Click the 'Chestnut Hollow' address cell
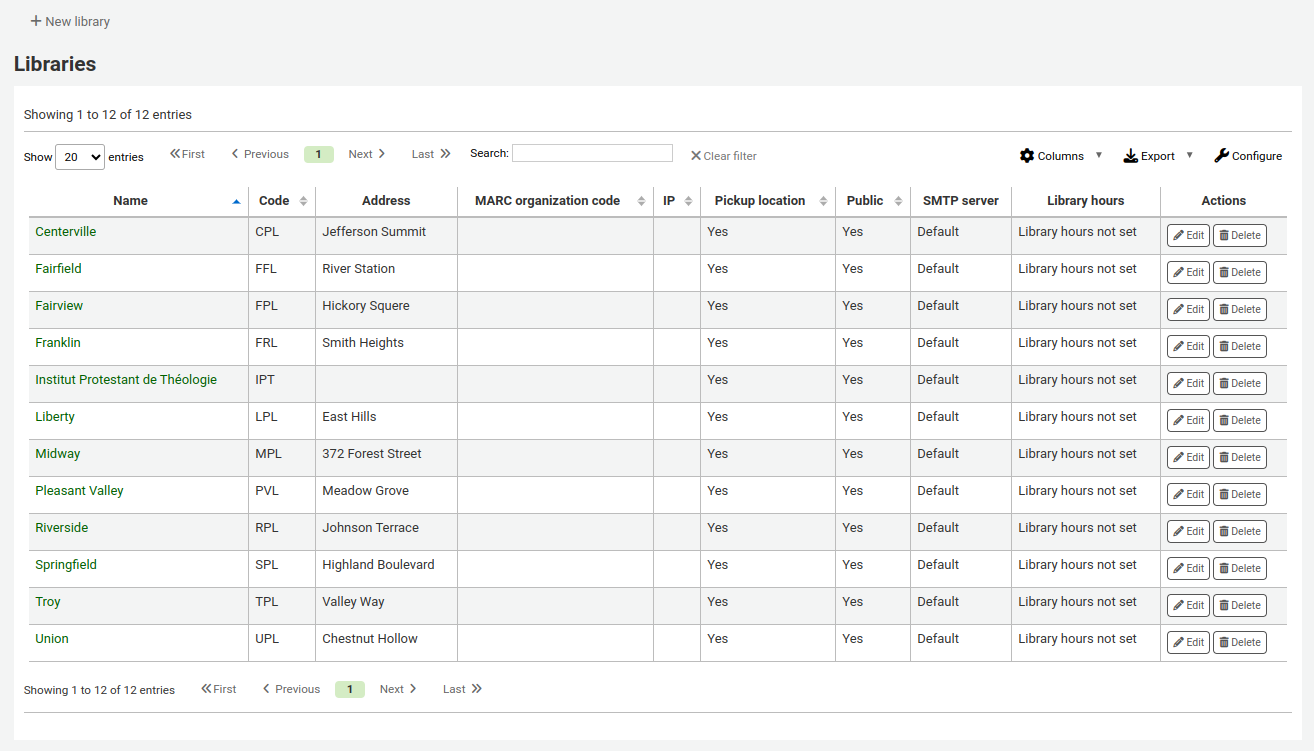Image resolution: width=1314 pixels, height=751 pixels. pos(386,643)
